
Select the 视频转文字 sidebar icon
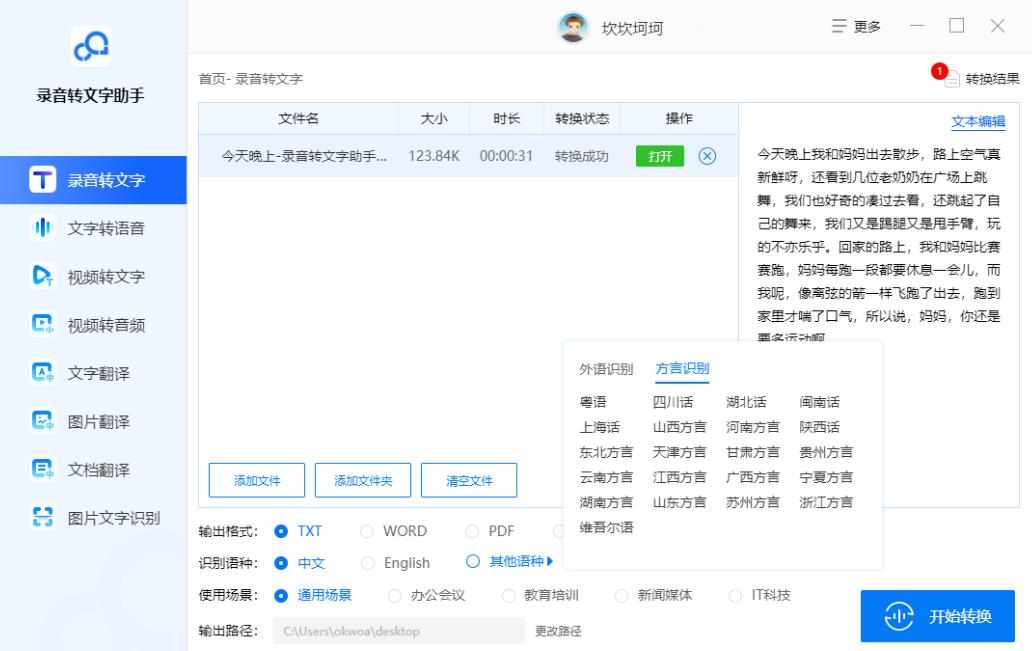42,277
